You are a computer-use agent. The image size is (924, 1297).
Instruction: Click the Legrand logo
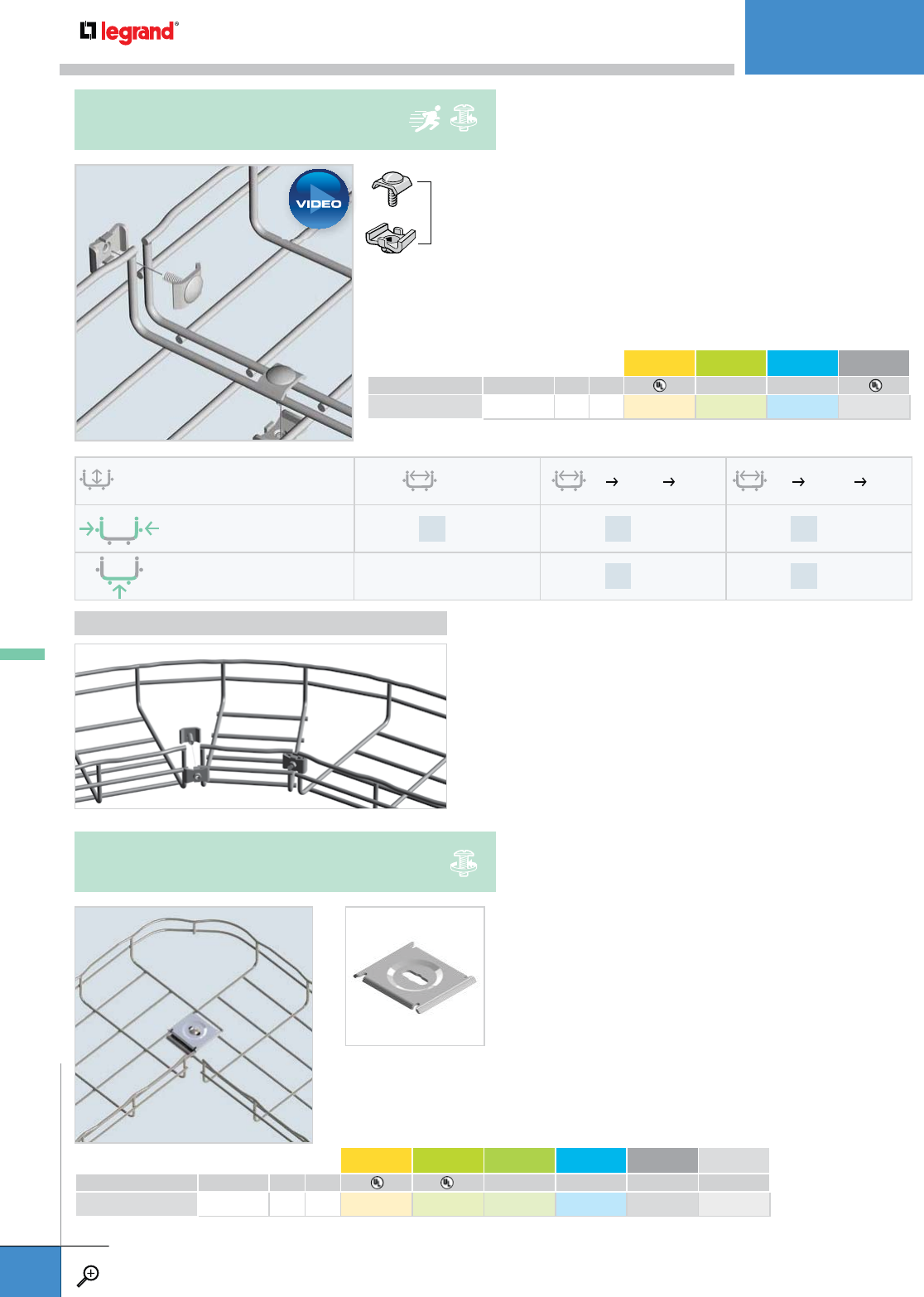(129, 32)
